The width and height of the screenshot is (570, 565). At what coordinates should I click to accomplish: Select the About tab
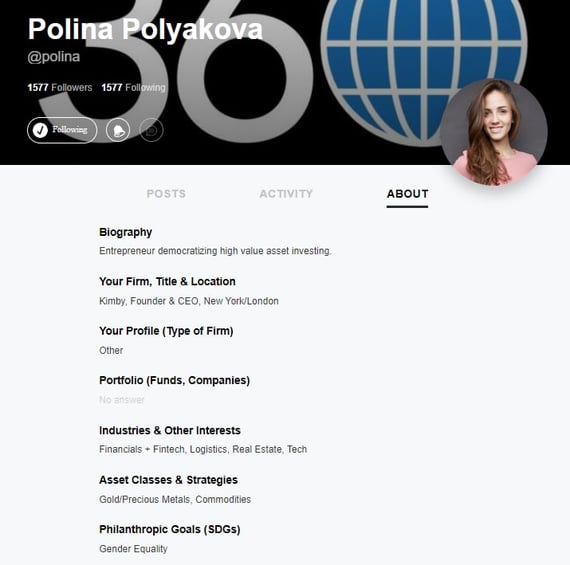coord(408,194)
